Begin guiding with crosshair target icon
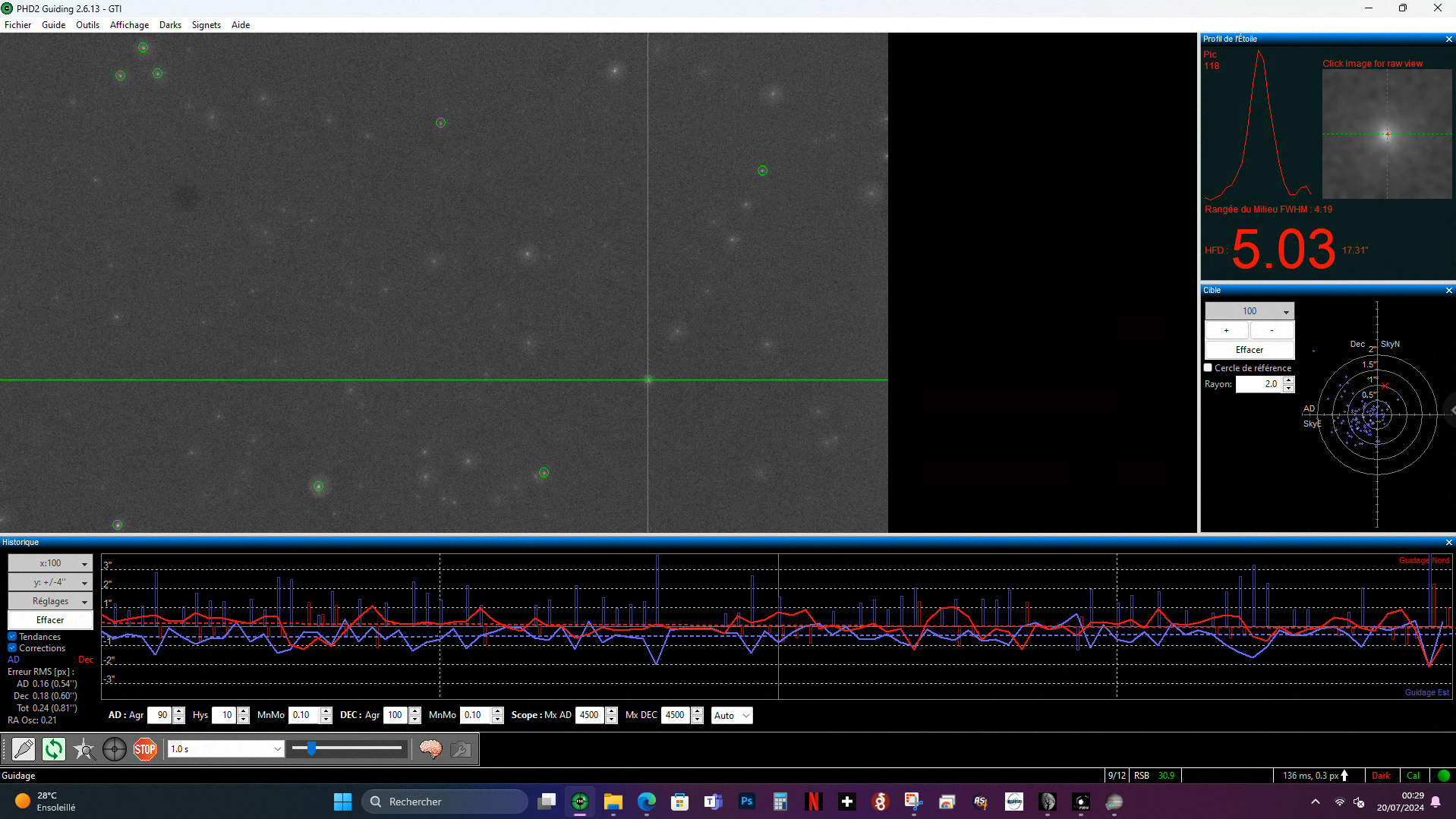The image size is (1456, 819). tap(115, 749)
